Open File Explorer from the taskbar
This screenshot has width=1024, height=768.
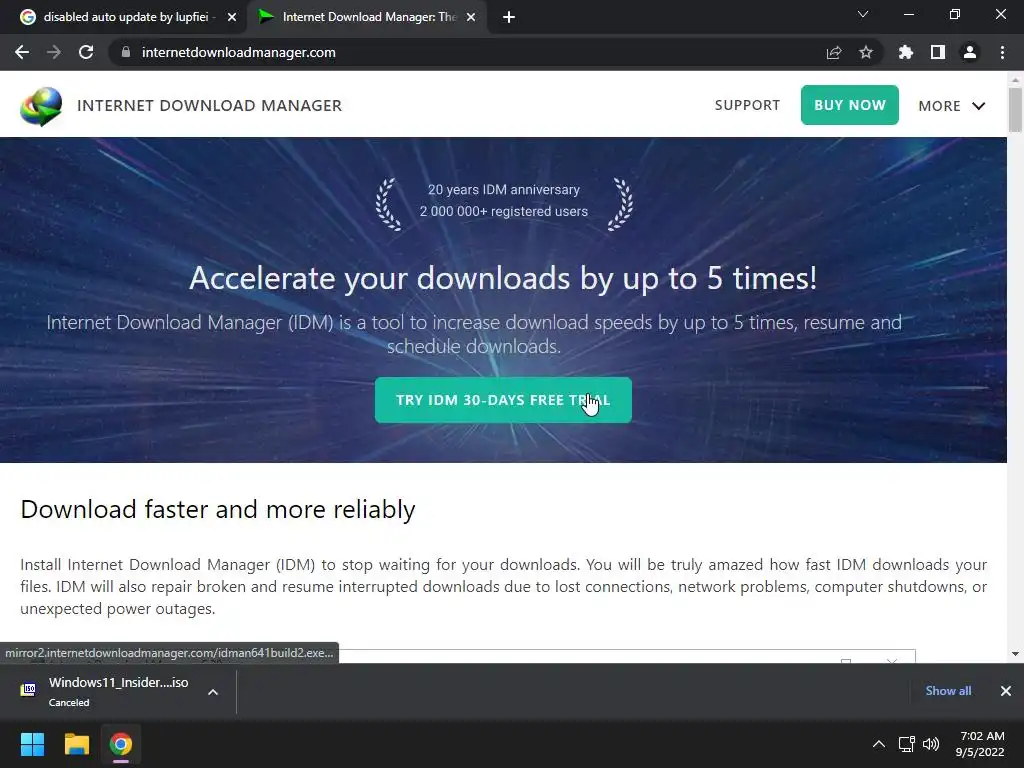[x=76, y=744]
